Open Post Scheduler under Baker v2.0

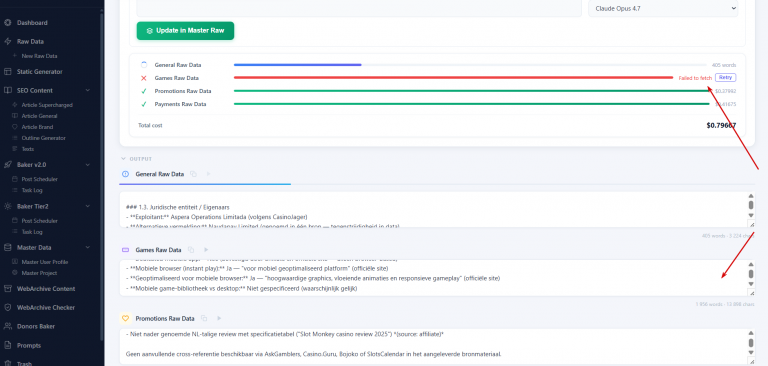(39, 179)
